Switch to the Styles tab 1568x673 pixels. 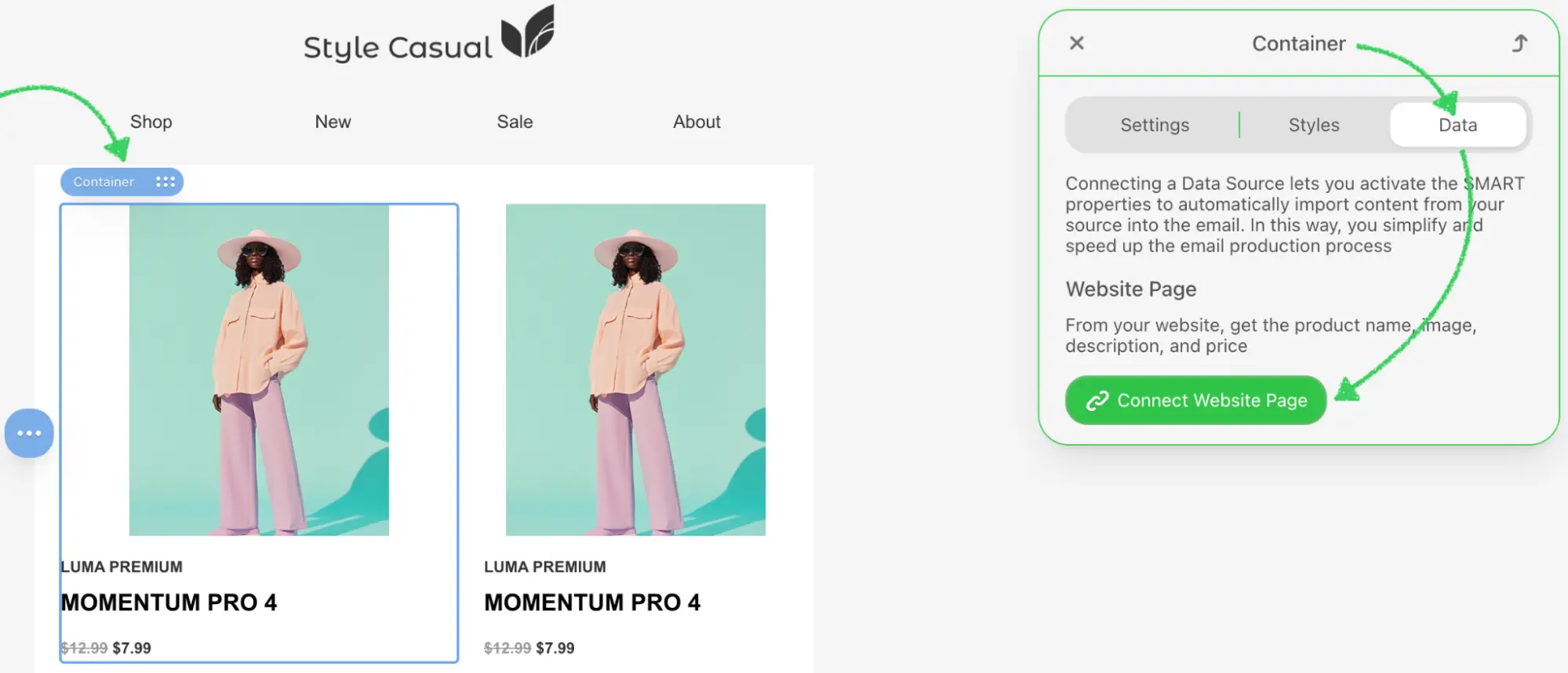click(1314, 125)
